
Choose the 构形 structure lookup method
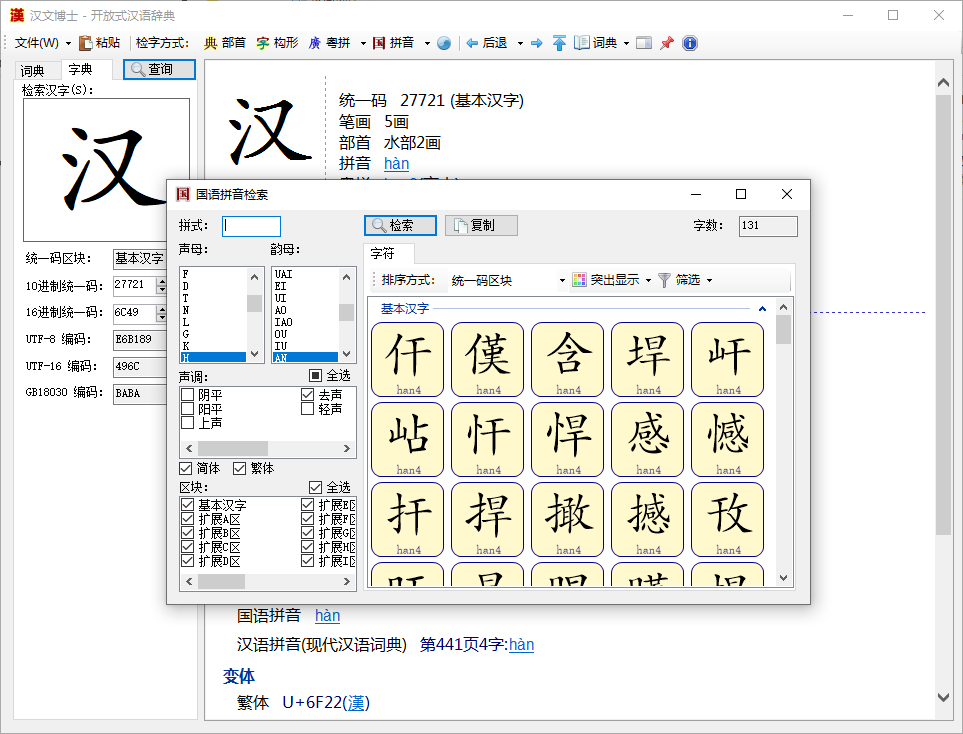click(277, 43)
